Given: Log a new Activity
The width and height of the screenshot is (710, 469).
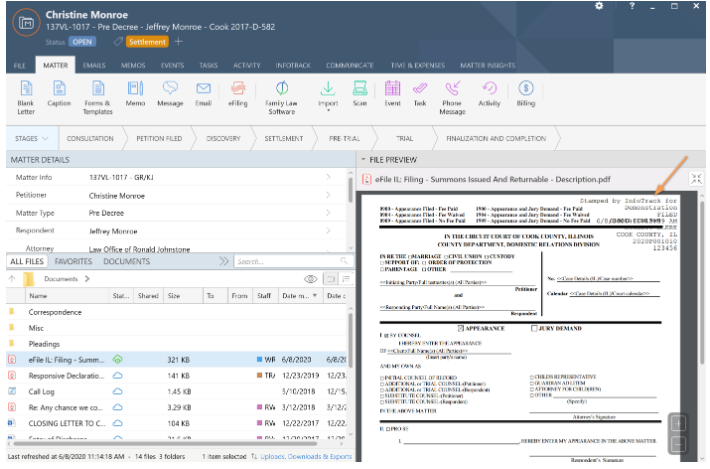Looking at the screenshot, I should tap(489, 94).
